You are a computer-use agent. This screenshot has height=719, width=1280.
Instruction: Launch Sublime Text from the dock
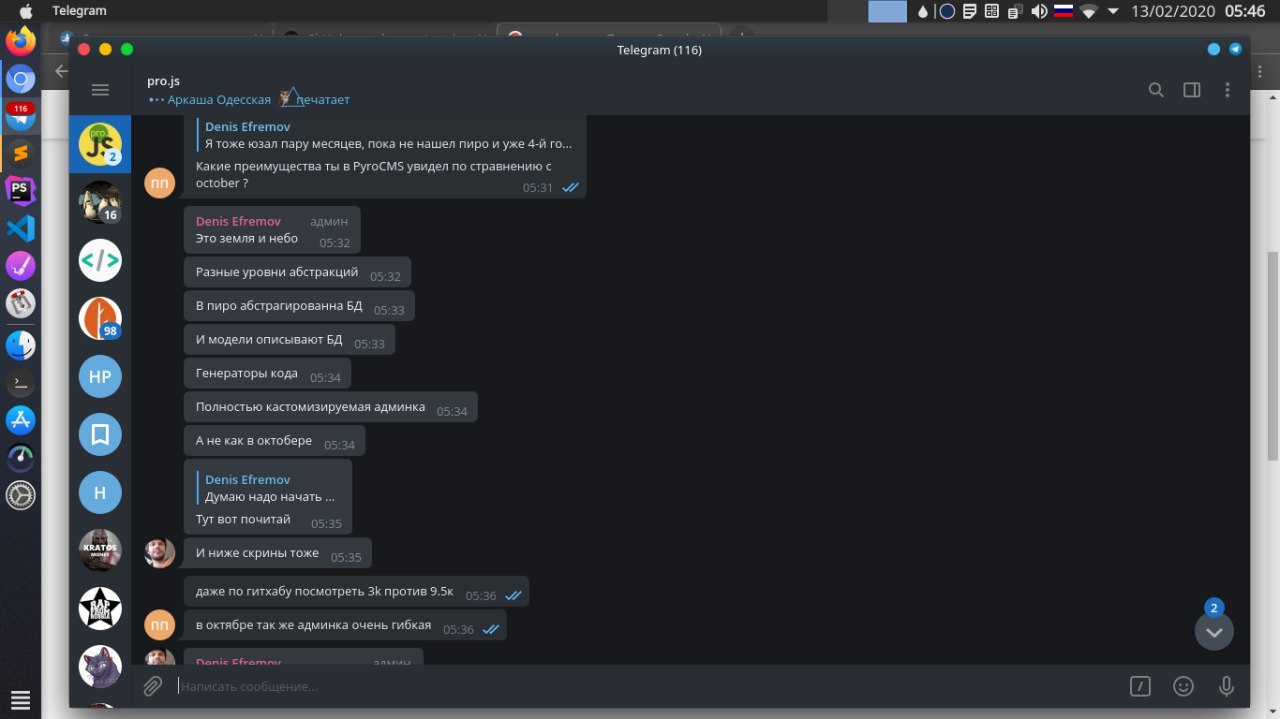coord(20,153)
